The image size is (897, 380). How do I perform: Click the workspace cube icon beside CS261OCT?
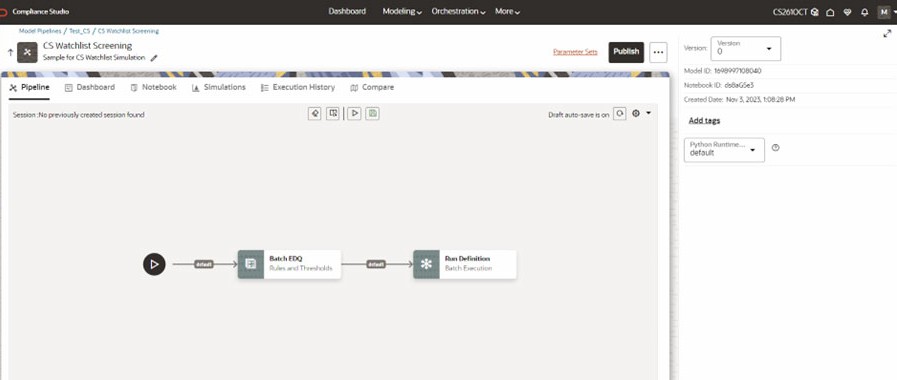pyautogui.click(x=815, y=11)
